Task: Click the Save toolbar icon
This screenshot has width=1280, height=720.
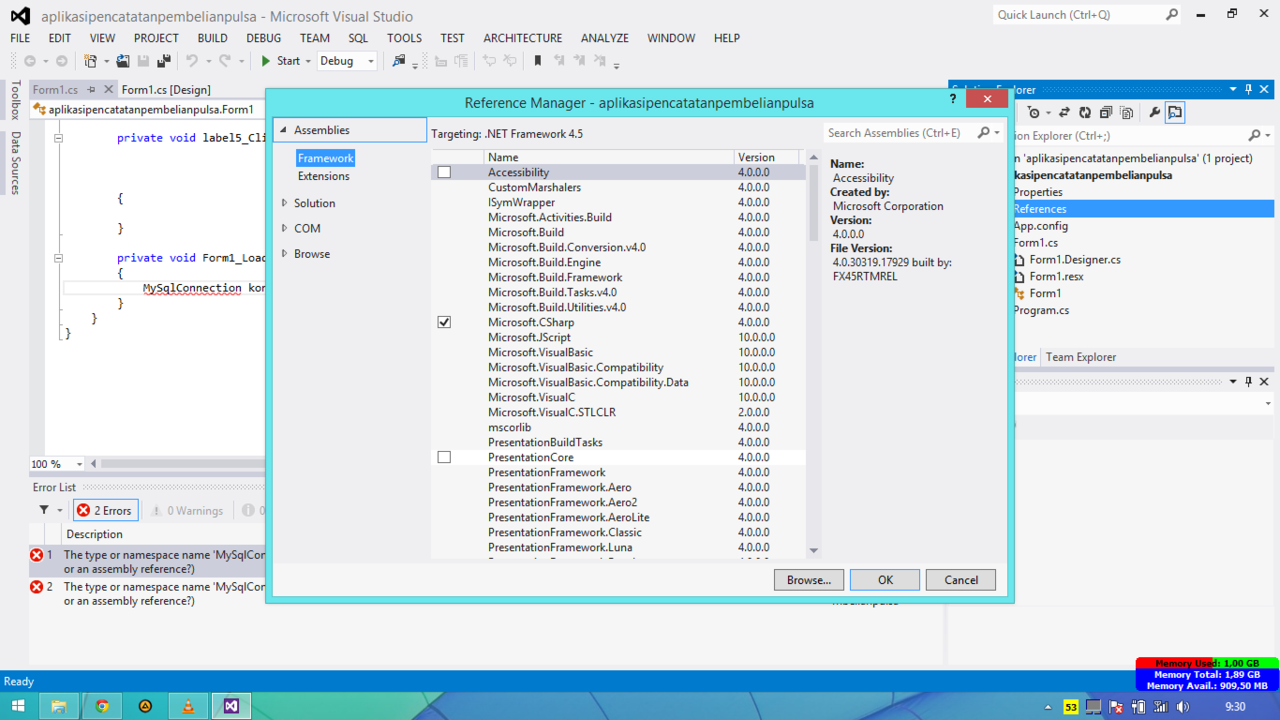Action: click(143, 61)
